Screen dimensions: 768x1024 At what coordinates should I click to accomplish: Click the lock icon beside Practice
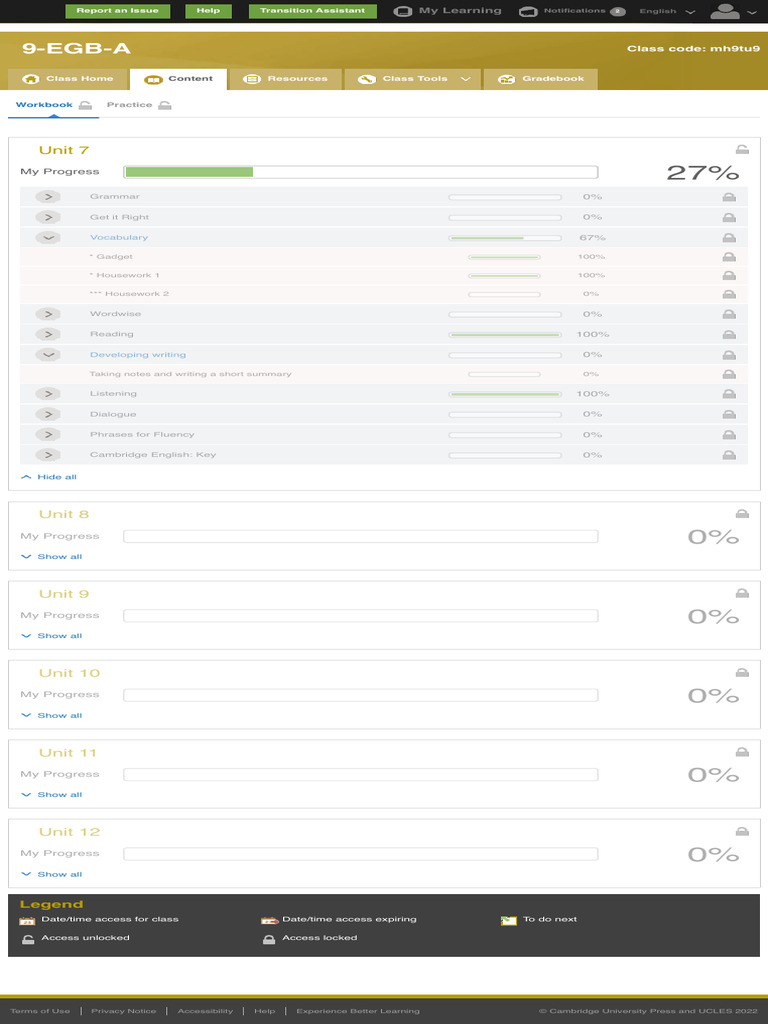point(165,105)
